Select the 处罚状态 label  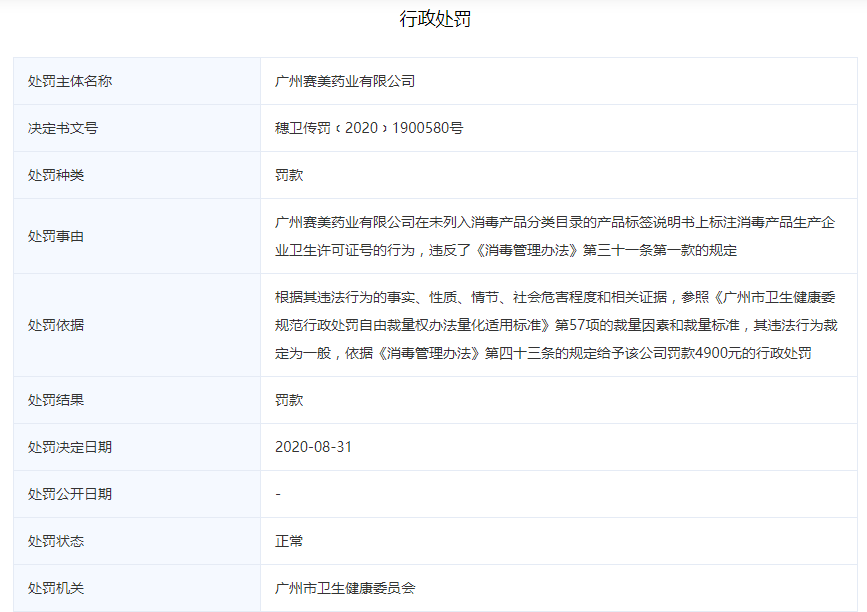56,541
